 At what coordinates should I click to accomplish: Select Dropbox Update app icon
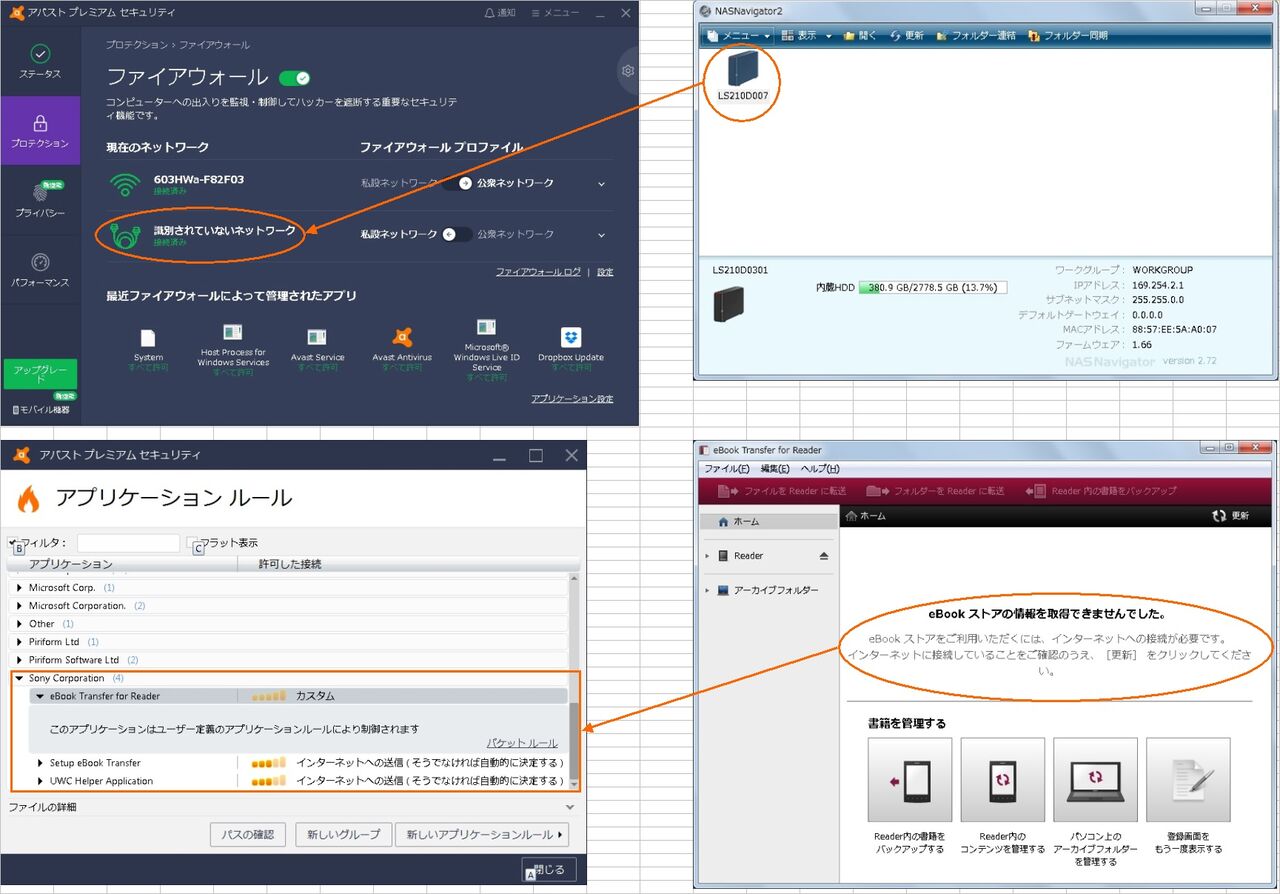click(571, 337)
